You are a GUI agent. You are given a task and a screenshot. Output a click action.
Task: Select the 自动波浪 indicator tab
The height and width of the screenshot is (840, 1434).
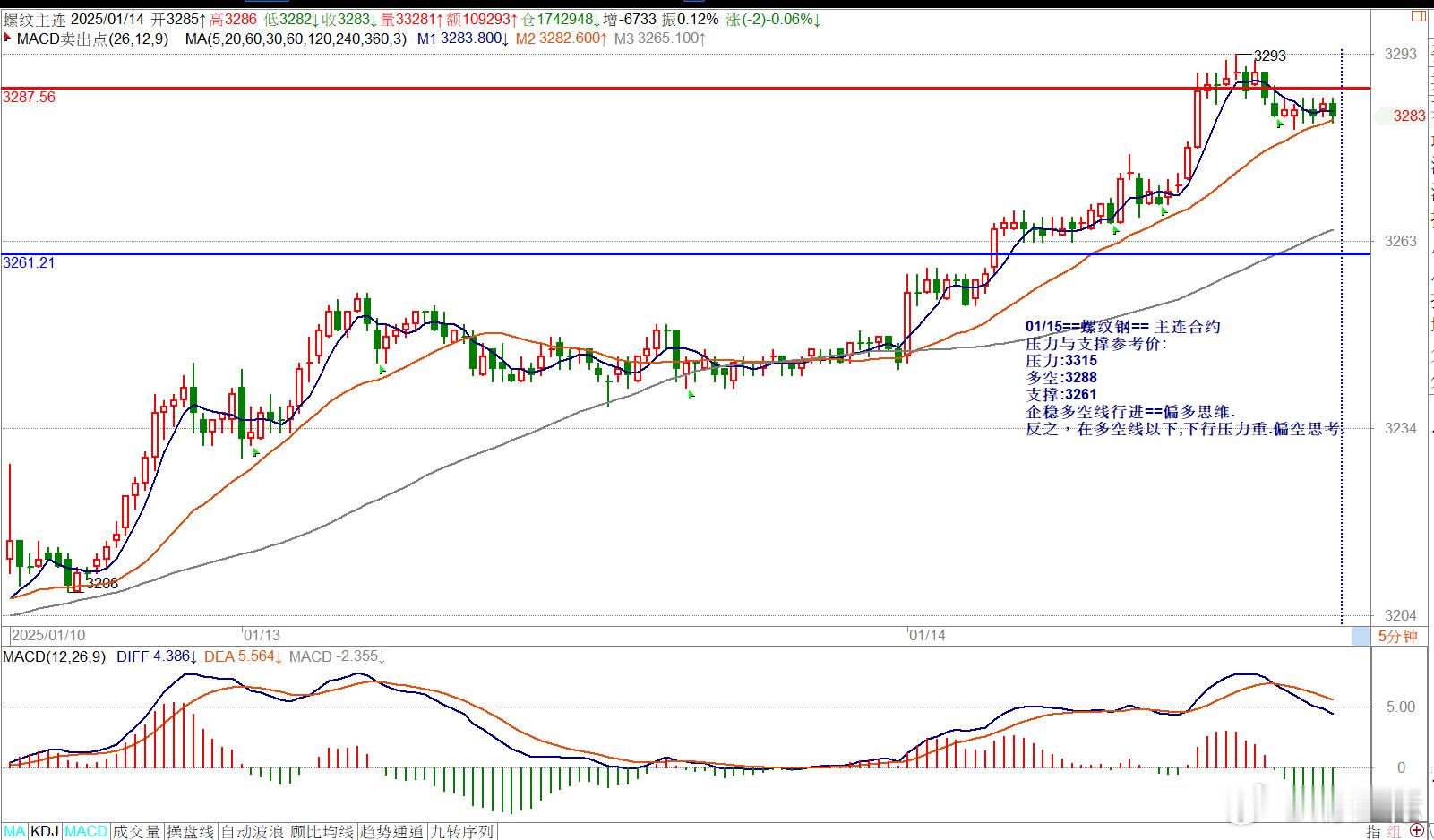pyautogui.click(x=253, y=831)
